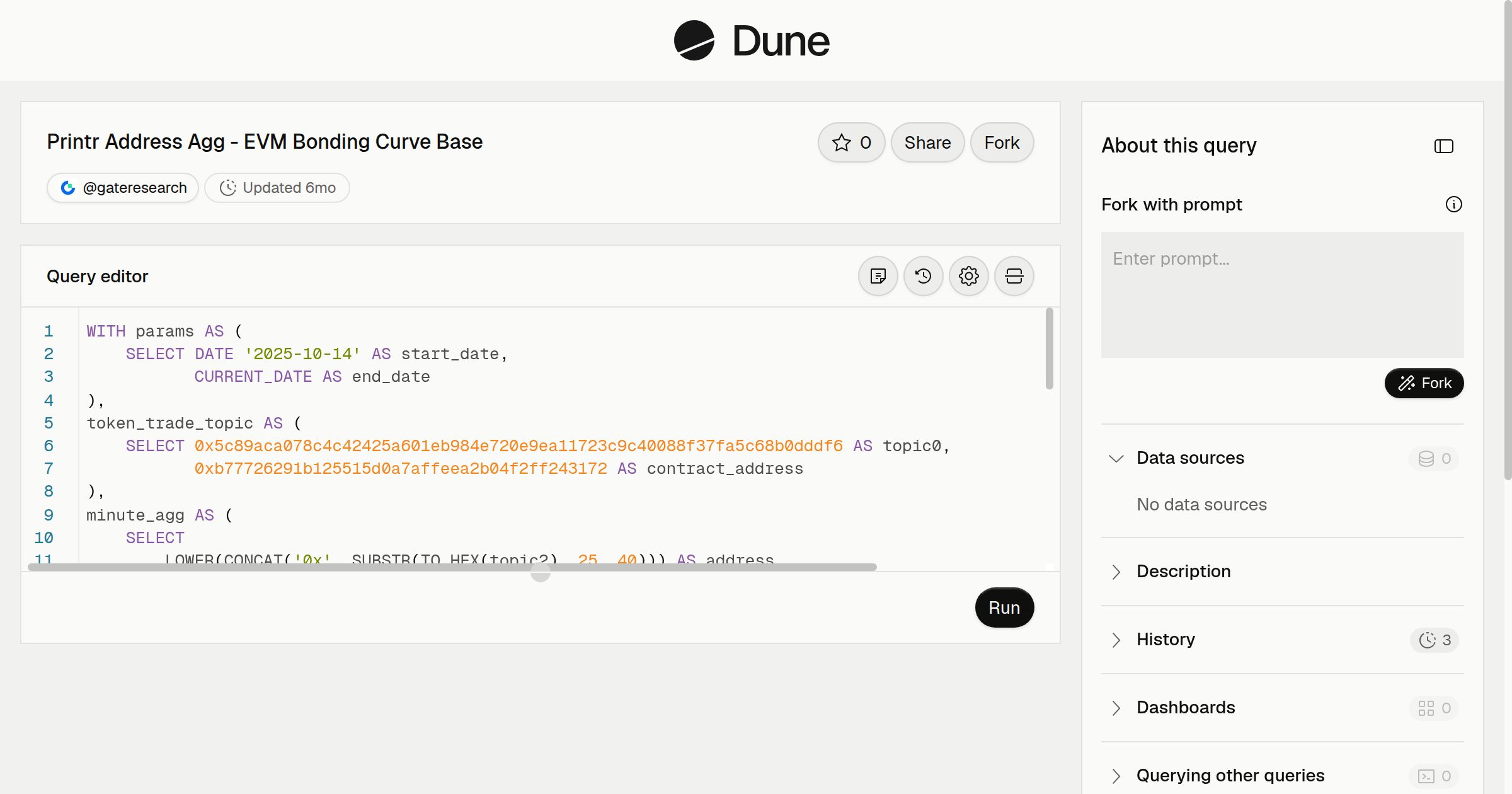Click the Updated 6mo badge
Image resolution: width=1512 pixels, height=794 pixels.
pyautogui.click(x=277, y=188)
